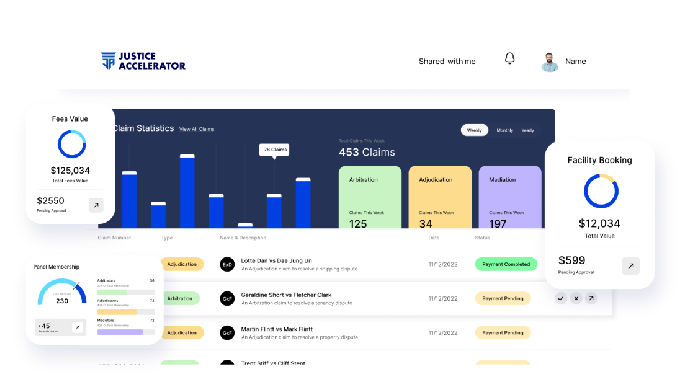
Task: Select the Weekly statistics tab
Action: (474, 130)
